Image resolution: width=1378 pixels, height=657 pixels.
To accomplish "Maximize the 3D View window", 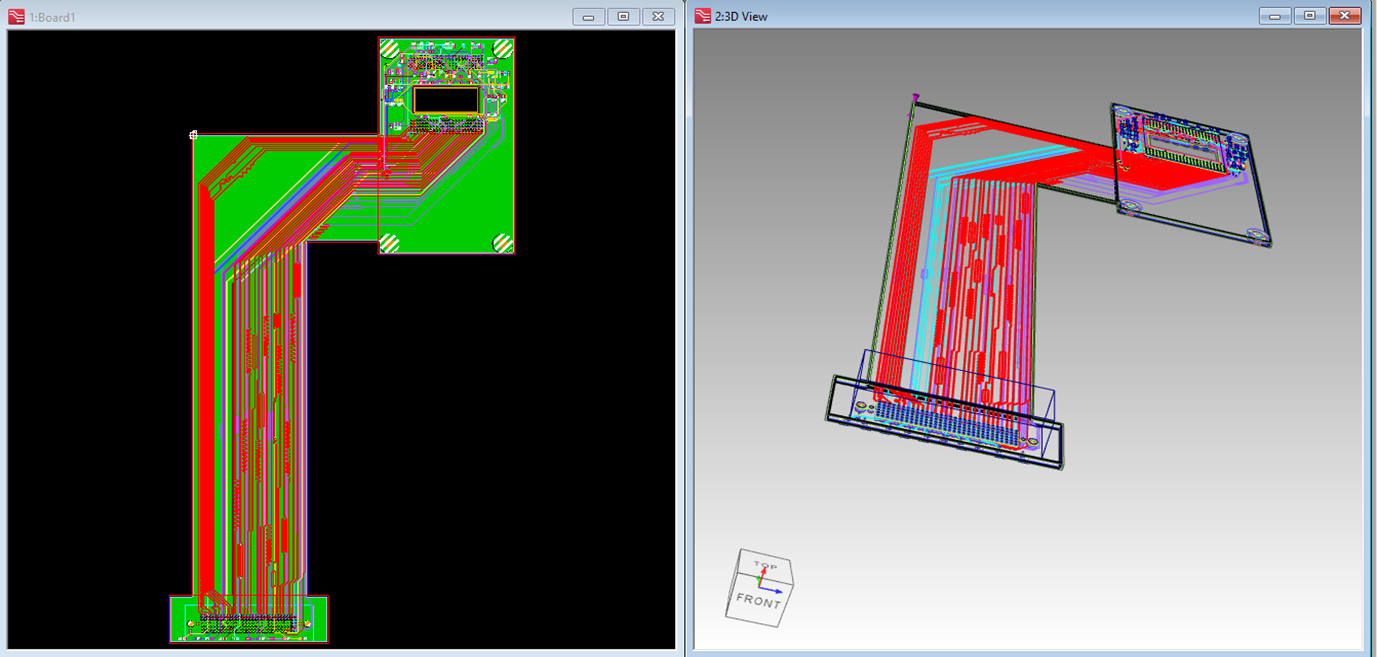I will click(x=1309, y=16).
